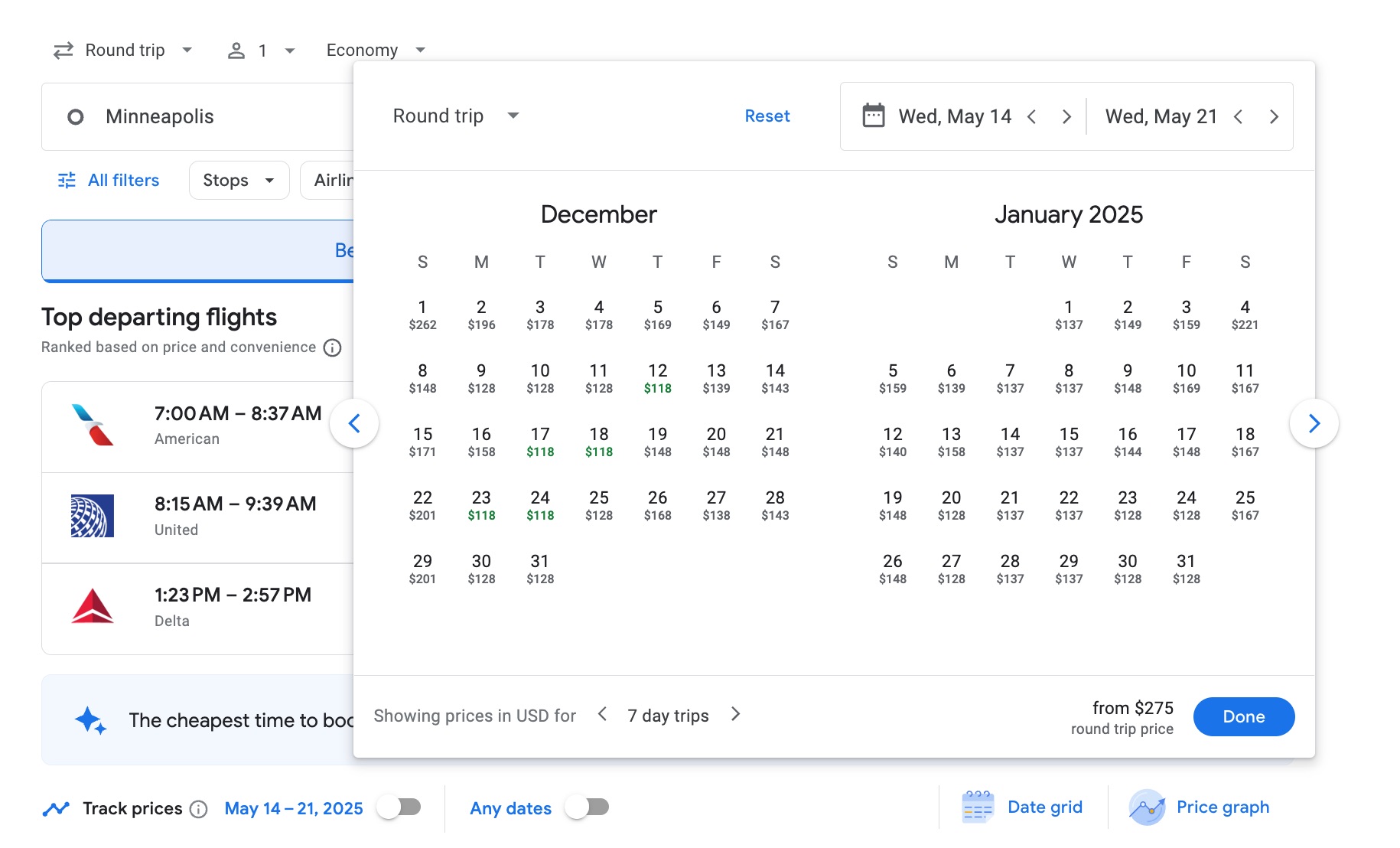Viewport: 1400px width, 848px height.
Task: Open the All filters panel
Action: [x=108, y=180]
